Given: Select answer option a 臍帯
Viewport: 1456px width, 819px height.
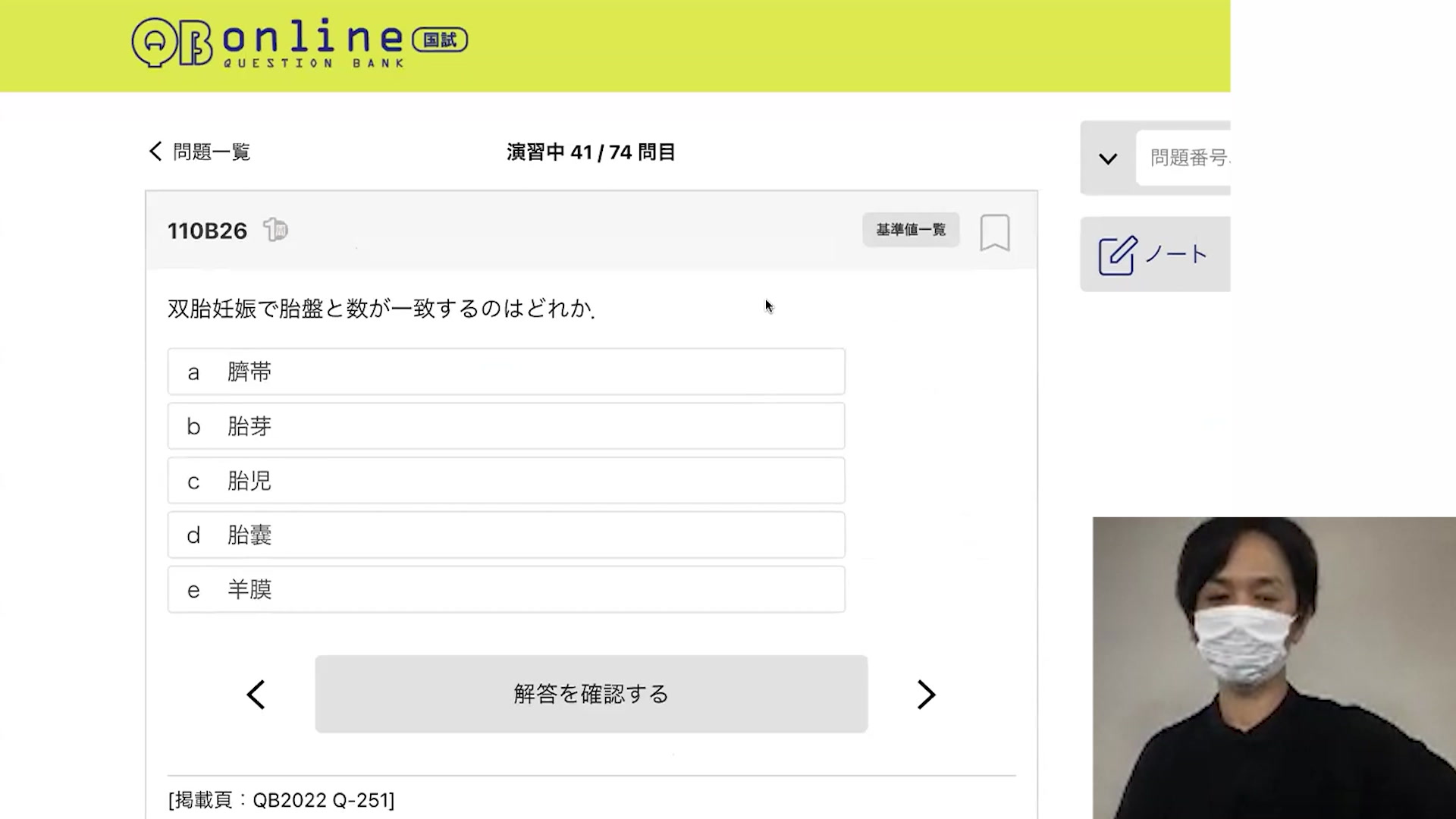Looking at the screenshot, I should (506, 372).
